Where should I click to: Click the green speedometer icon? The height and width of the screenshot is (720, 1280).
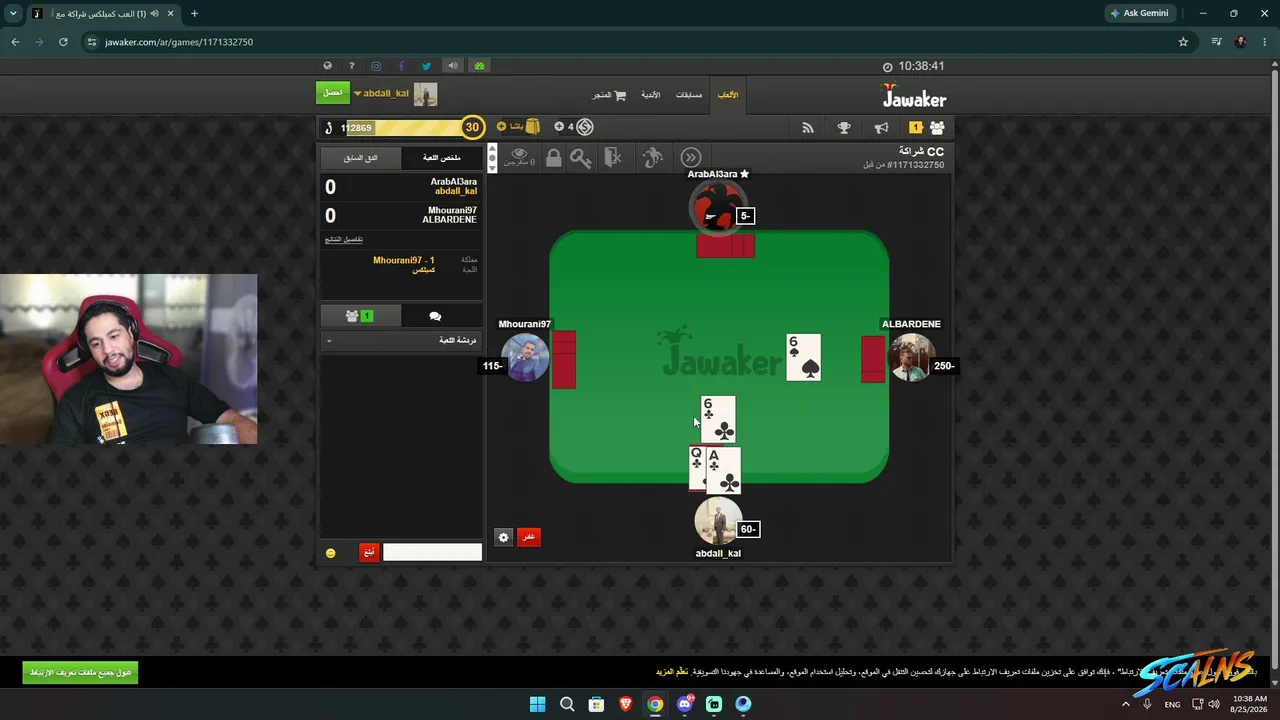click(480, 66)
